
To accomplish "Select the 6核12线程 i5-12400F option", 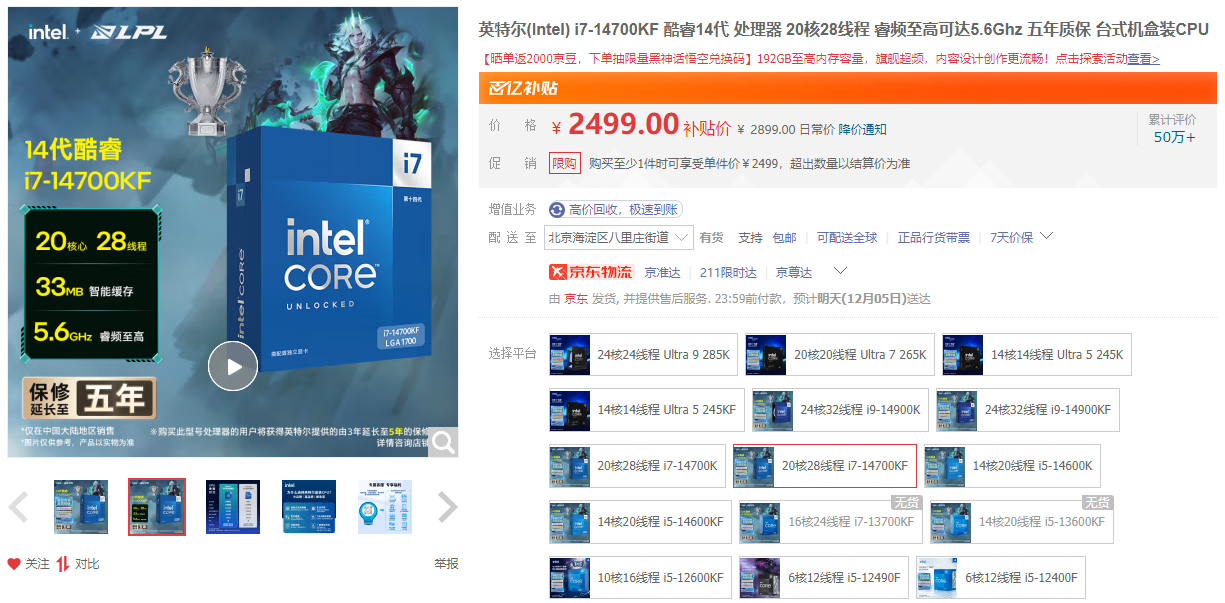I will 1001,578.
